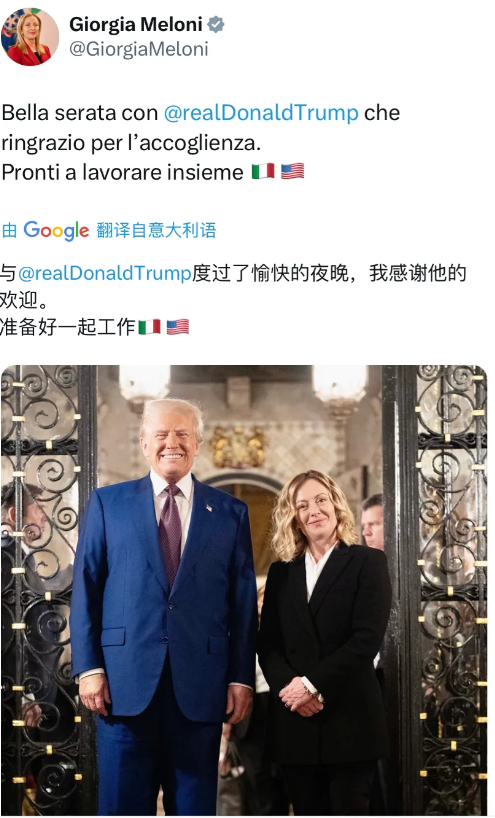495x818 pixels.
Task: Click the '由' character before Google logo
Action: tap(9, 230)
